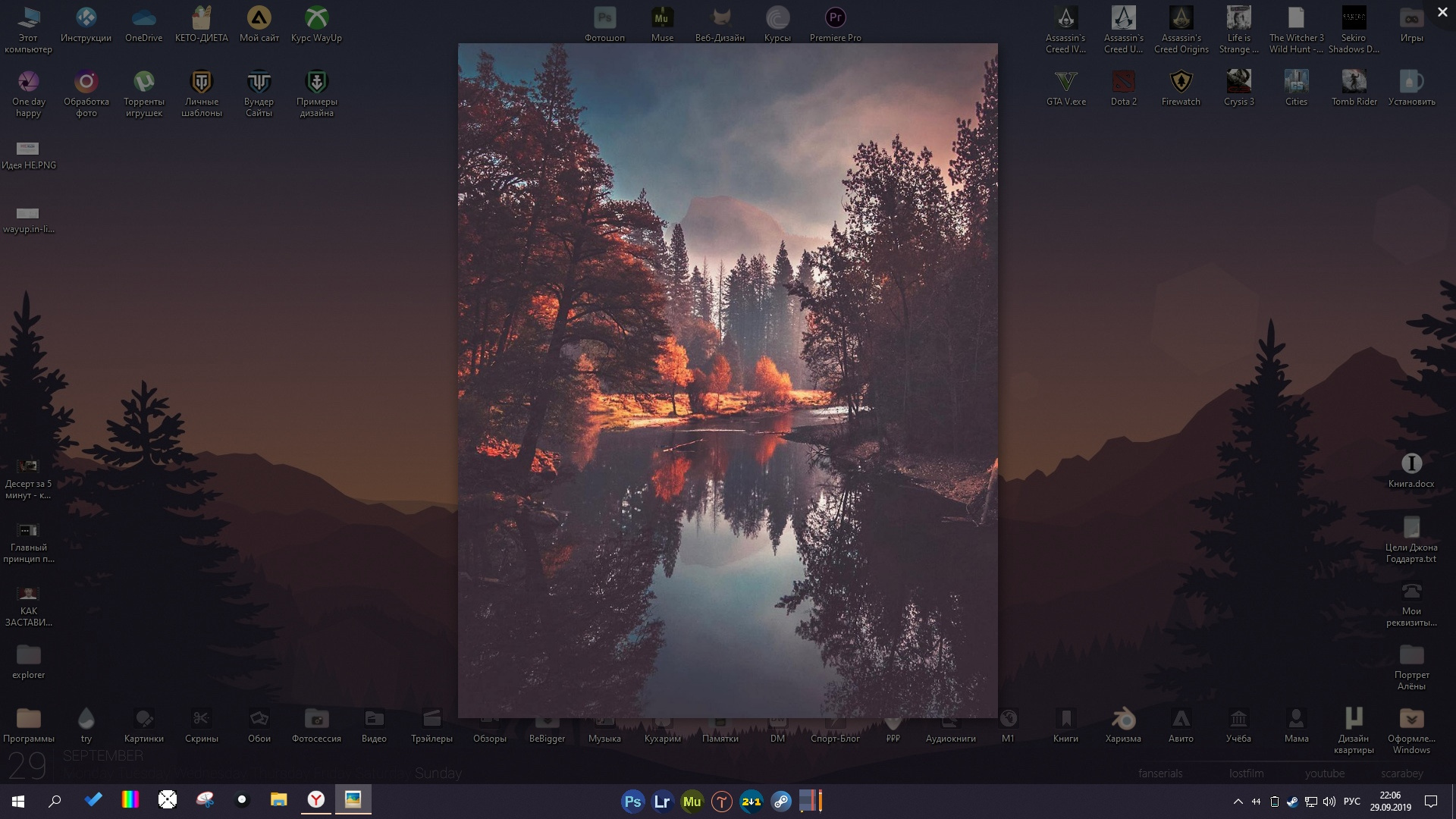Open the Программы folder
The width and height of the screenshot is (1456, 819).
pyautogui.click(x=28, y=724)
